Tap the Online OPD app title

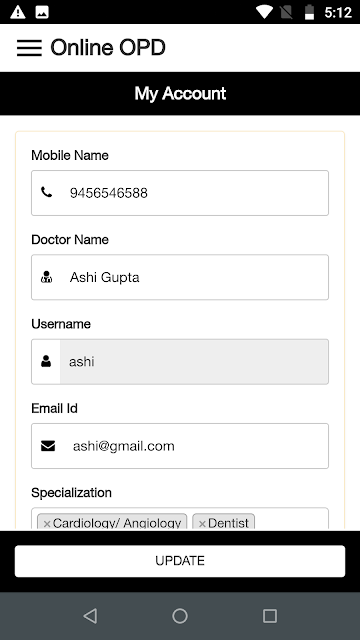108,48
